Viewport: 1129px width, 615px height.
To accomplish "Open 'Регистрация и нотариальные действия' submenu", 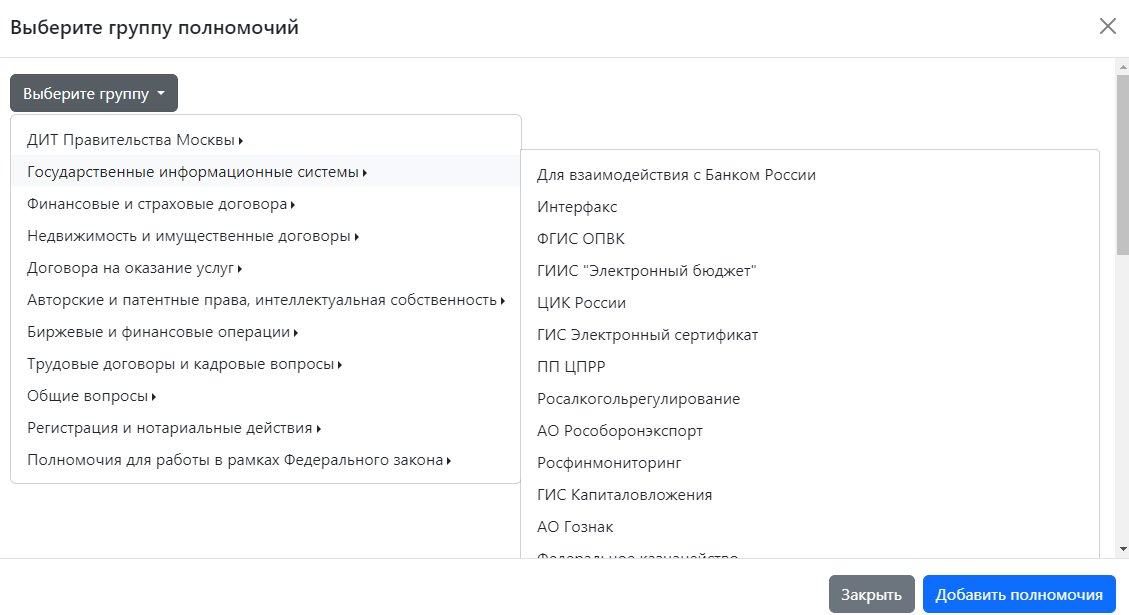I will (x=173, y=429).
